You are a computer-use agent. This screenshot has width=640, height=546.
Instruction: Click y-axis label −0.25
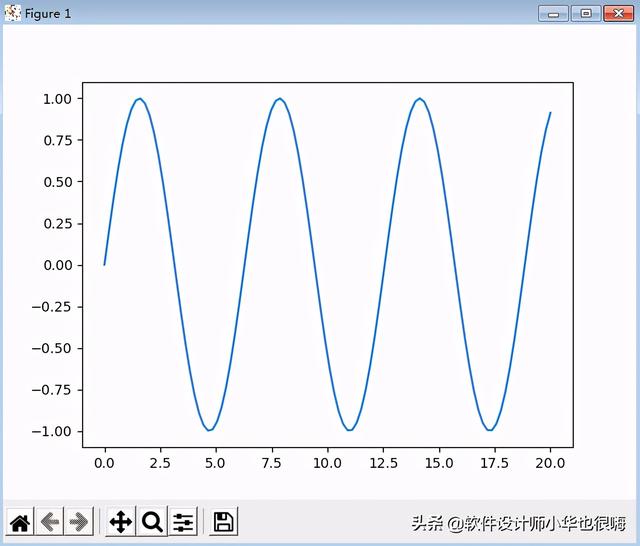[52, 307]
